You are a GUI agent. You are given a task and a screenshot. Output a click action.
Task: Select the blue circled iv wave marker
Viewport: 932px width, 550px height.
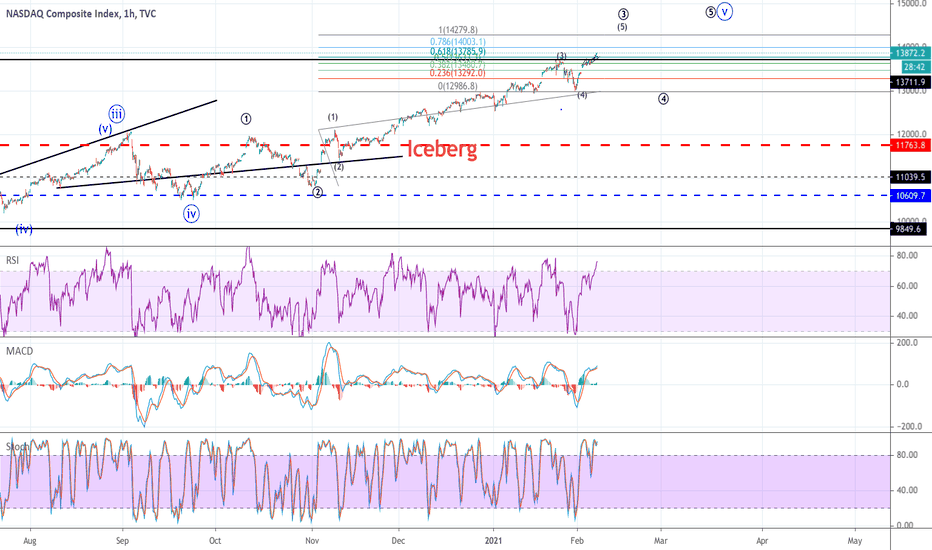coord(191,214)
